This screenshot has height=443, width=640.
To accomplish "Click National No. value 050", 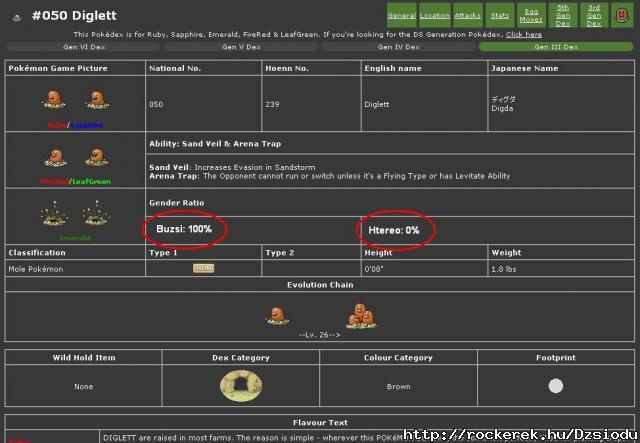I will click(156, 105).
